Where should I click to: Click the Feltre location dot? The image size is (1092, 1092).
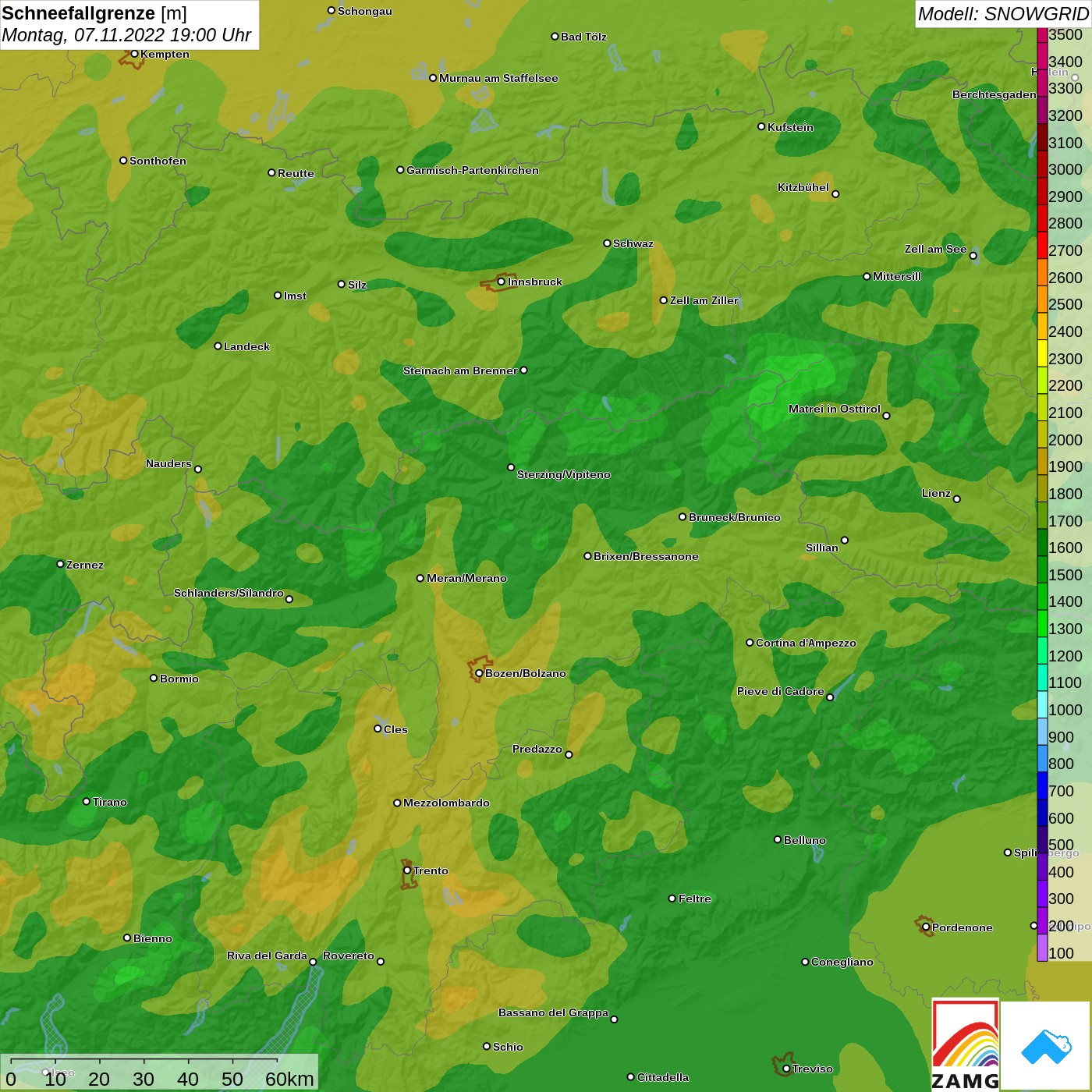click(672, 899)
